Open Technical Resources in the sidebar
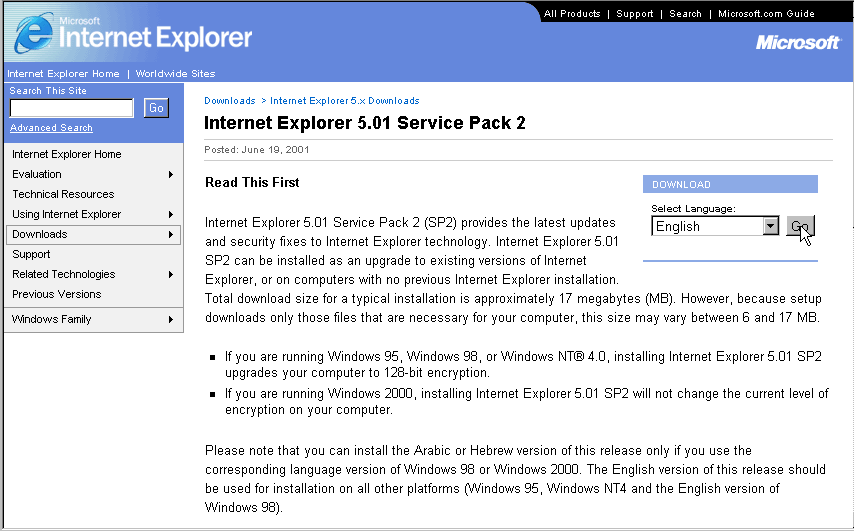The height and width of the screenshot is (531, 854). point(63,194)
